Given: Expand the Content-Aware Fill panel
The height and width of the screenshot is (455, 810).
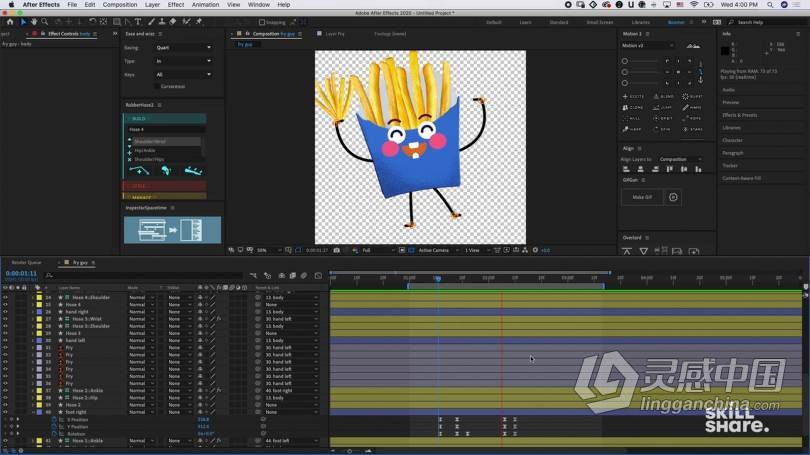Looking at the screenshot, I should coord(741,178).
